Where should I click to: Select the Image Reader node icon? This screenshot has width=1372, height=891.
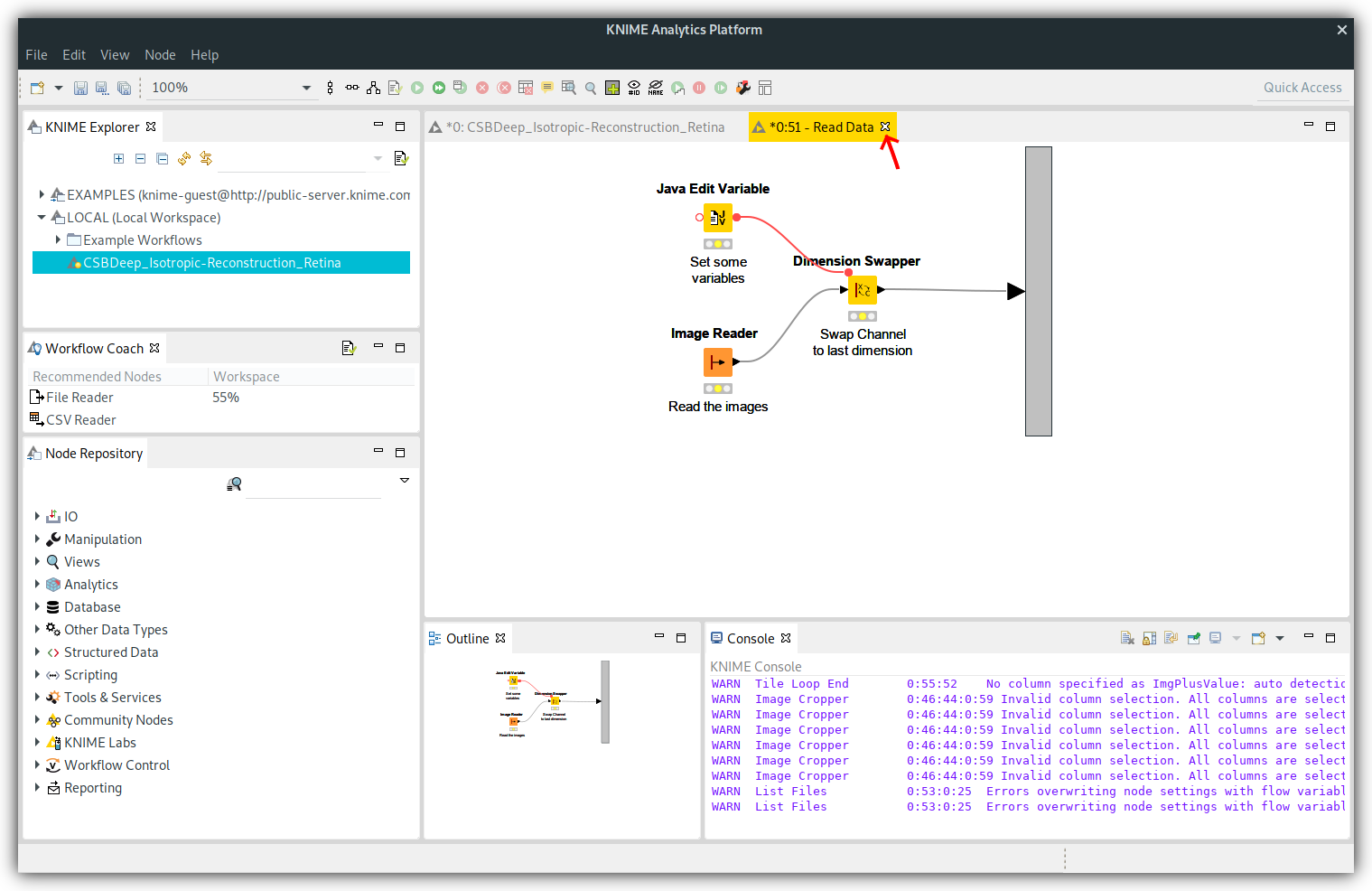[717, 362]
